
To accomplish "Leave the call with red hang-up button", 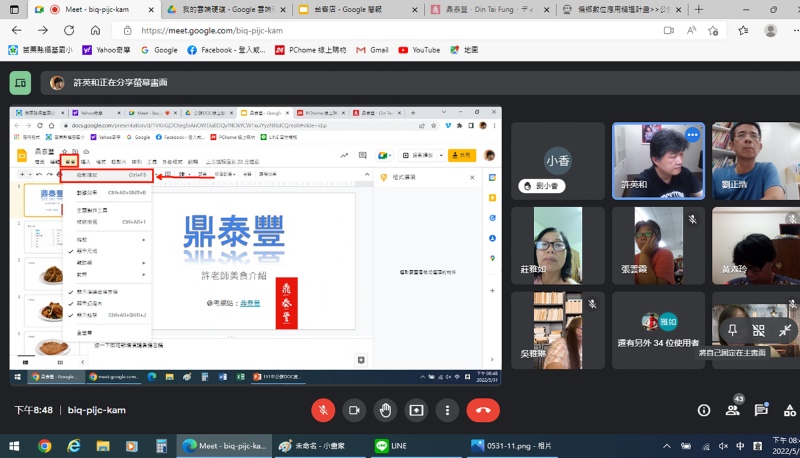I will coord(483,410).
